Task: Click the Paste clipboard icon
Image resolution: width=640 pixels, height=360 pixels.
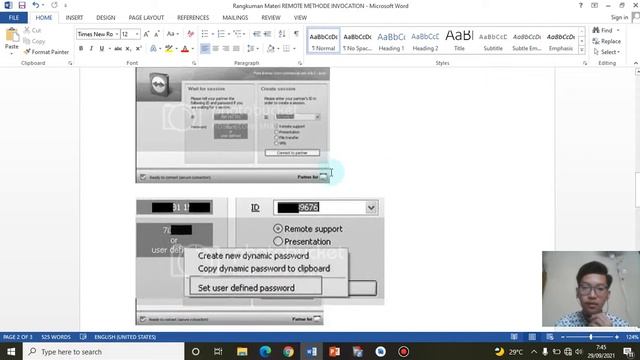Action: point(11,36)
